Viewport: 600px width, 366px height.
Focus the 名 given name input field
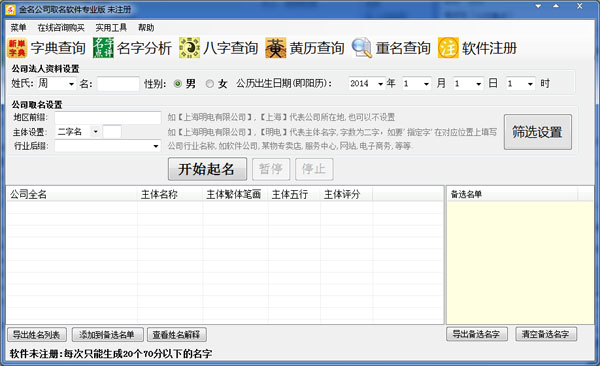(118, 84)
